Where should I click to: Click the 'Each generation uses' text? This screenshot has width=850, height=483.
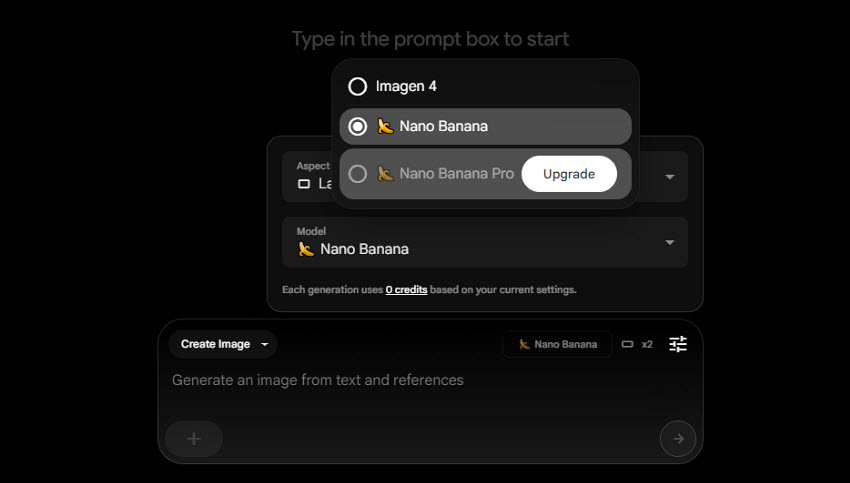pyautogui.click(x=332, y=289)
